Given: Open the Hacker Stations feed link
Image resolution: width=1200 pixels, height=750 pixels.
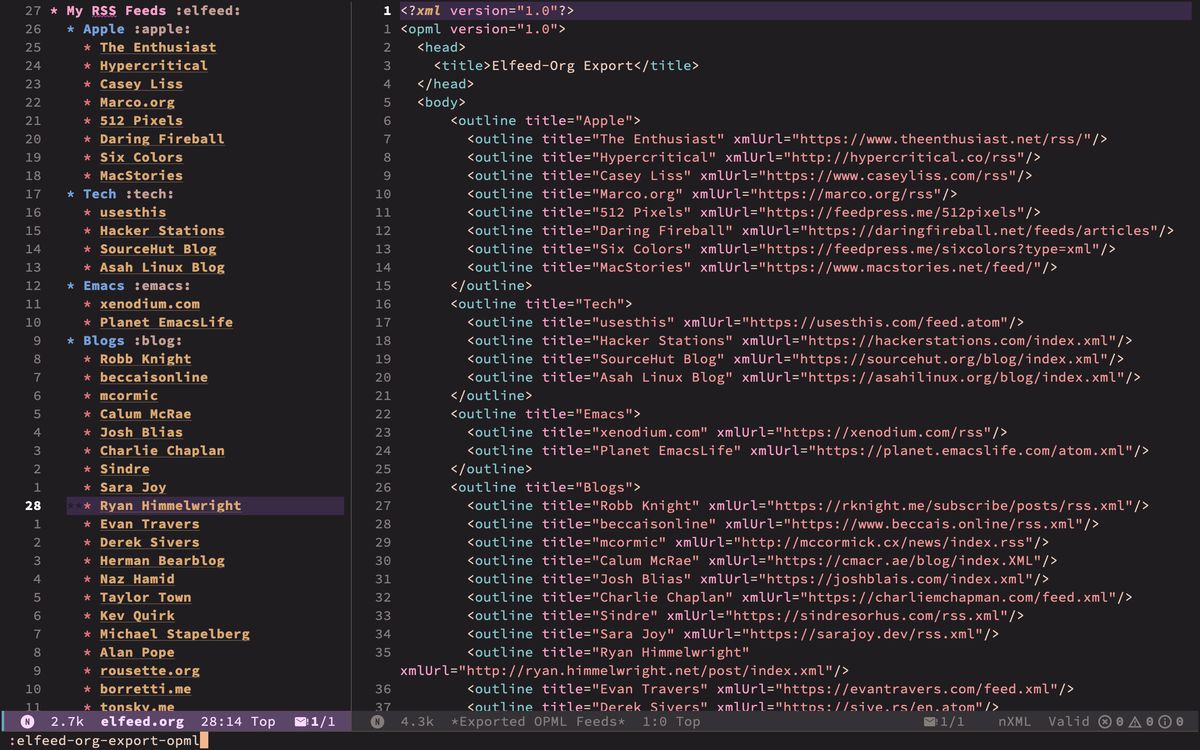Looking at the screenshot, I should pos(162,231).
